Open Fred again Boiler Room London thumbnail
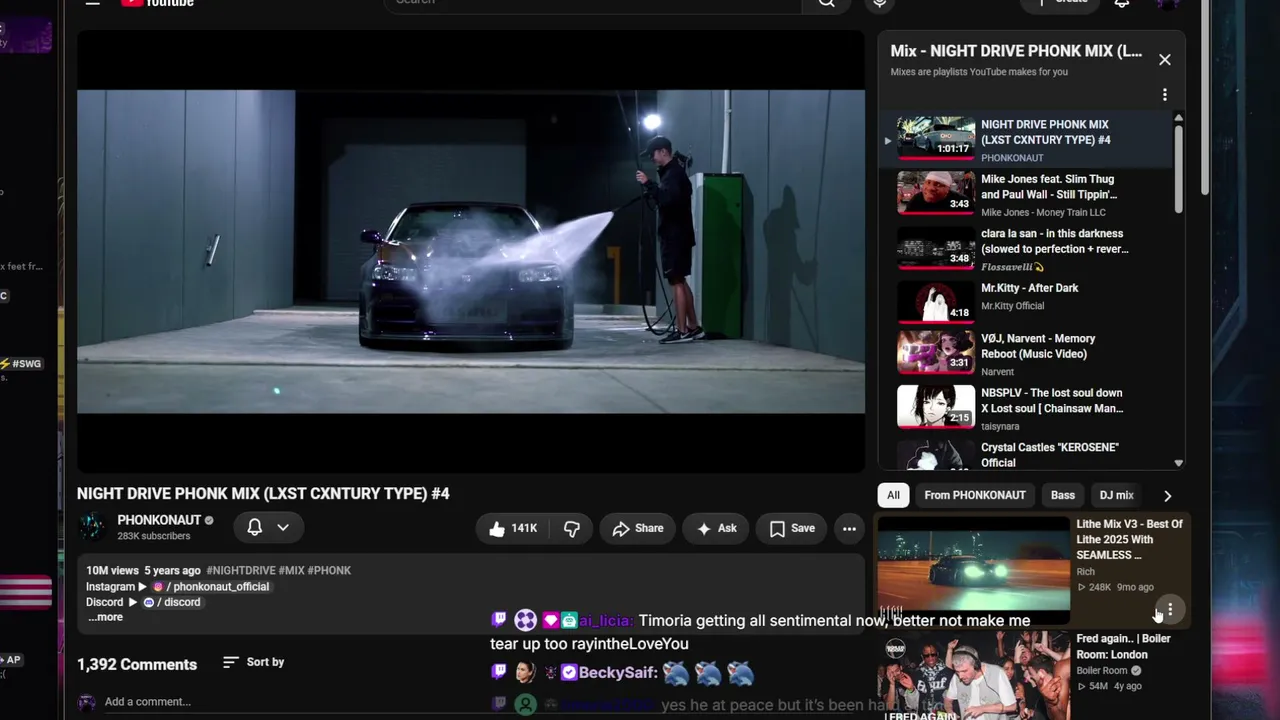Image resolution: width=1280 pixels, height=720 pixels. tap(974, 676)
